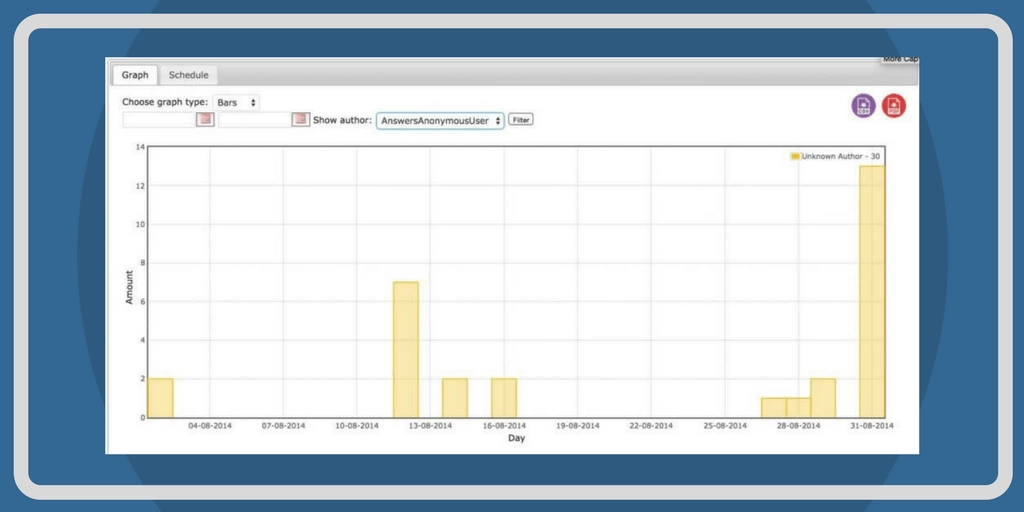Viewport: 1024px width, 512px height.
Task: Expand the graph type Bars dropdown
Action: pos(236,102)
